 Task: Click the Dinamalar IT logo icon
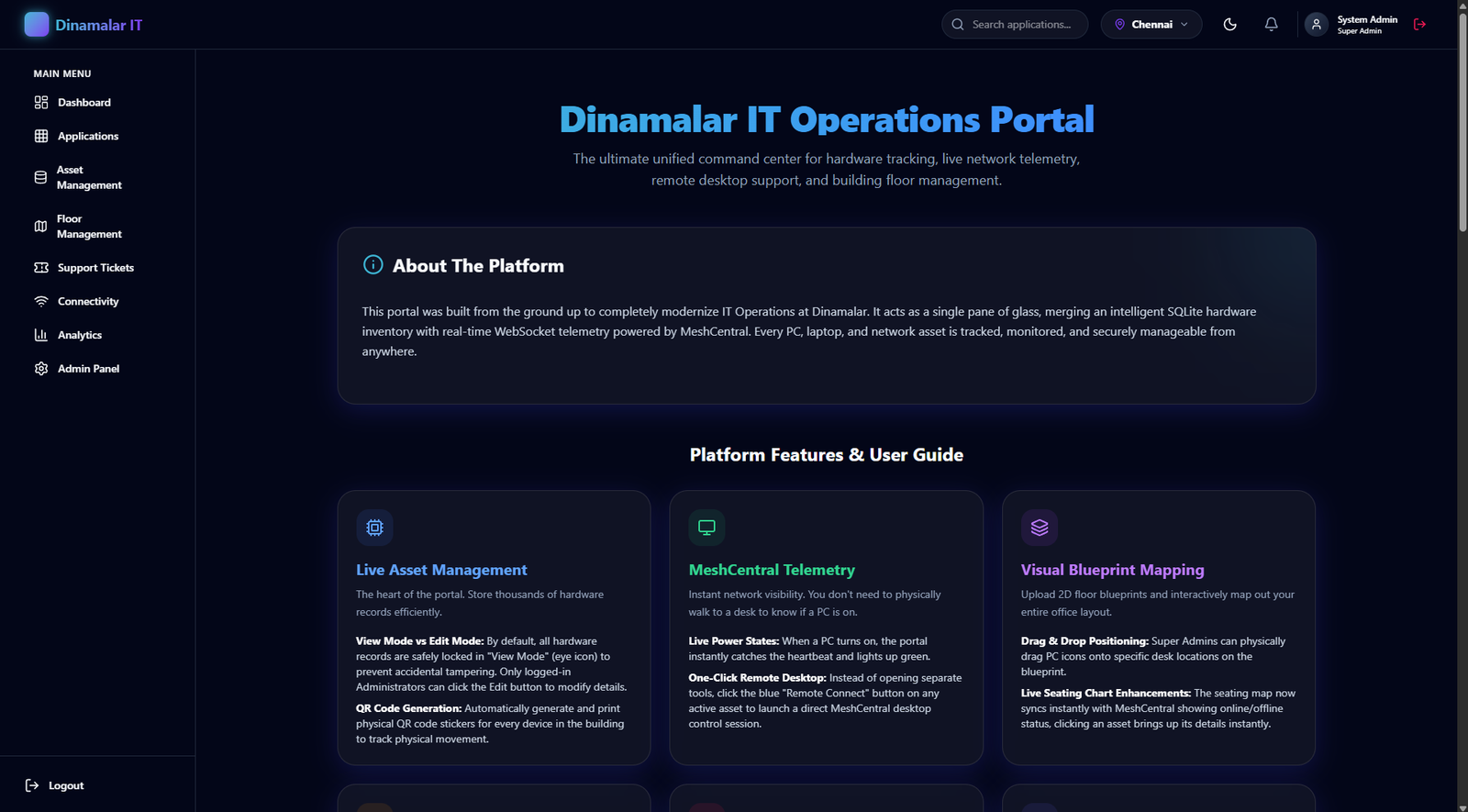pyautogui.click(x=37, y=24)
